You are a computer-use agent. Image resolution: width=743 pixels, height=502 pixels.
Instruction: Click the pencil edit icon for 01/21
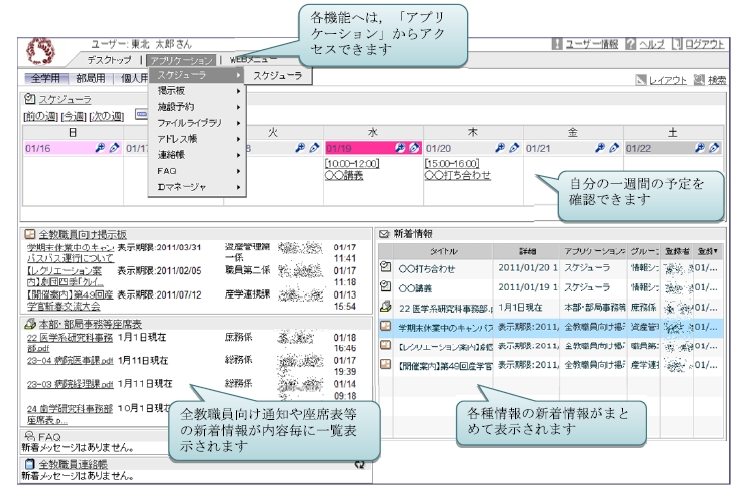615,148
